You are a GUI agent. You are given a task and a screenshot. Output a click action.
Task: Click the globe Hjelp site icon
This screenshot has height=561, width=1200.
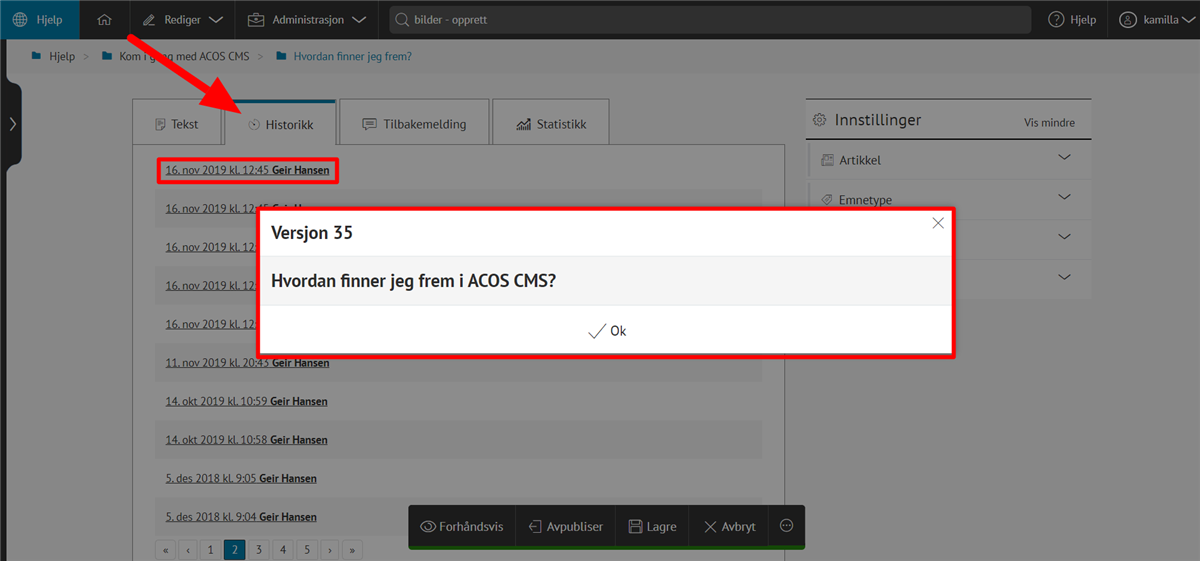click(x=20, y=20)
